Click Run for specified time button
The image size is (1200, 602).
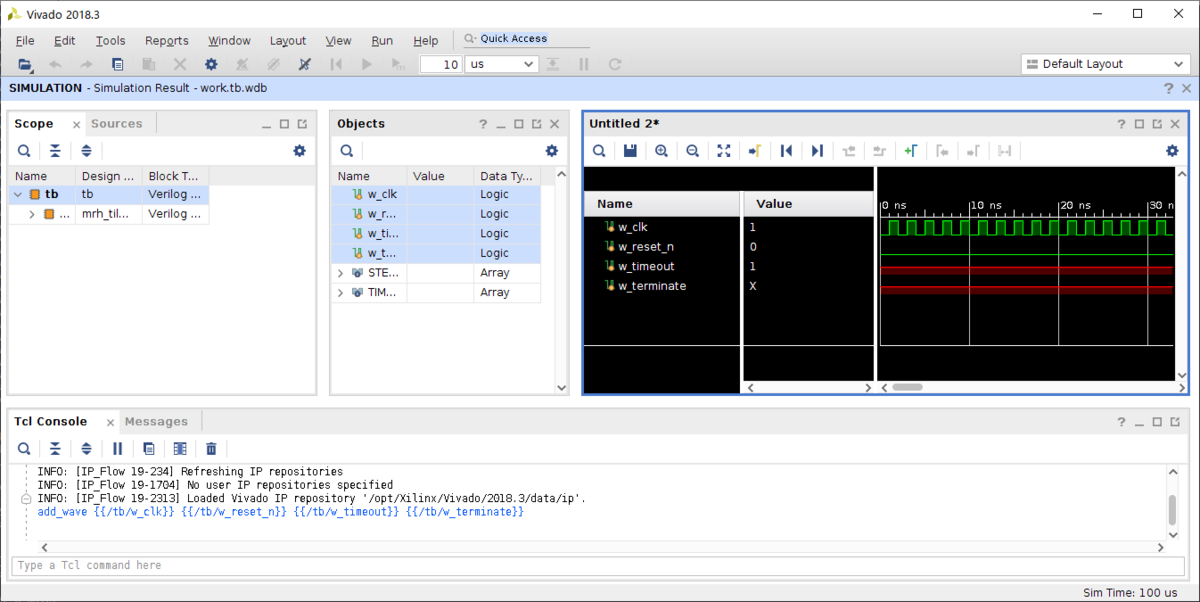[398, 64]
